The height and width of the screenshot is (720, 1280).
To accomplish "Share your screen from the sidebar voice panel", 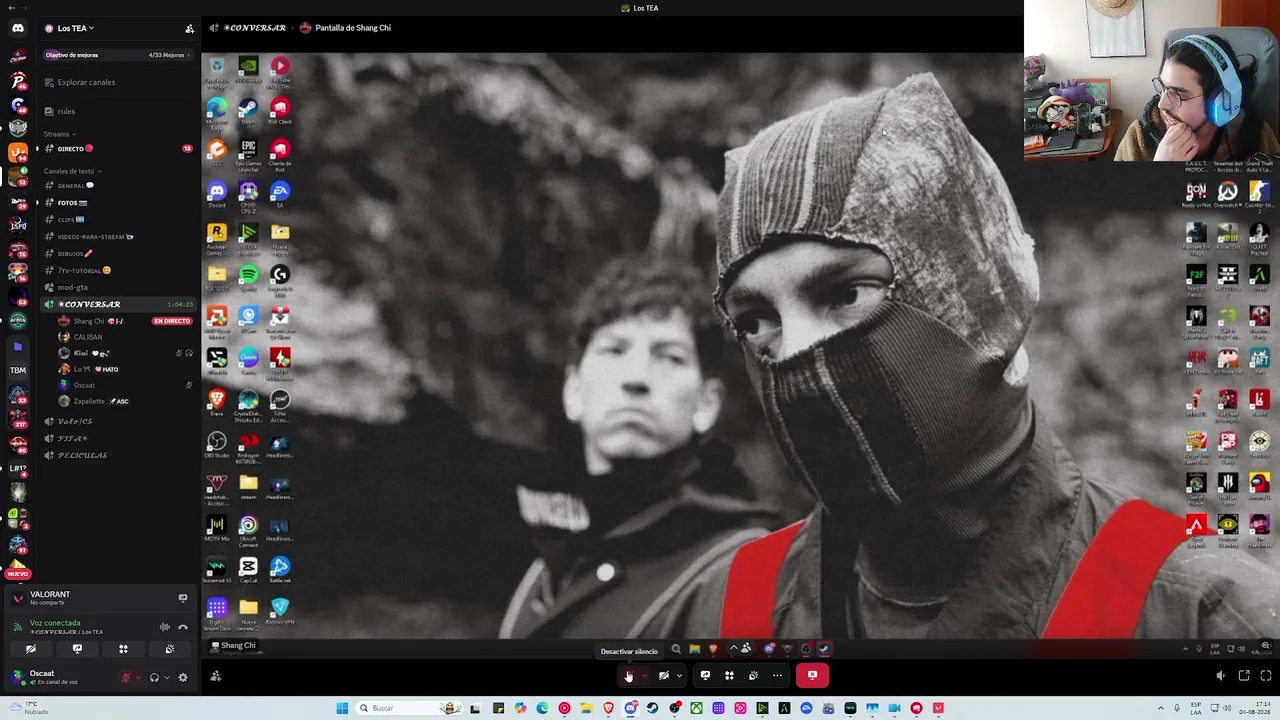I will tap(77, 649).
